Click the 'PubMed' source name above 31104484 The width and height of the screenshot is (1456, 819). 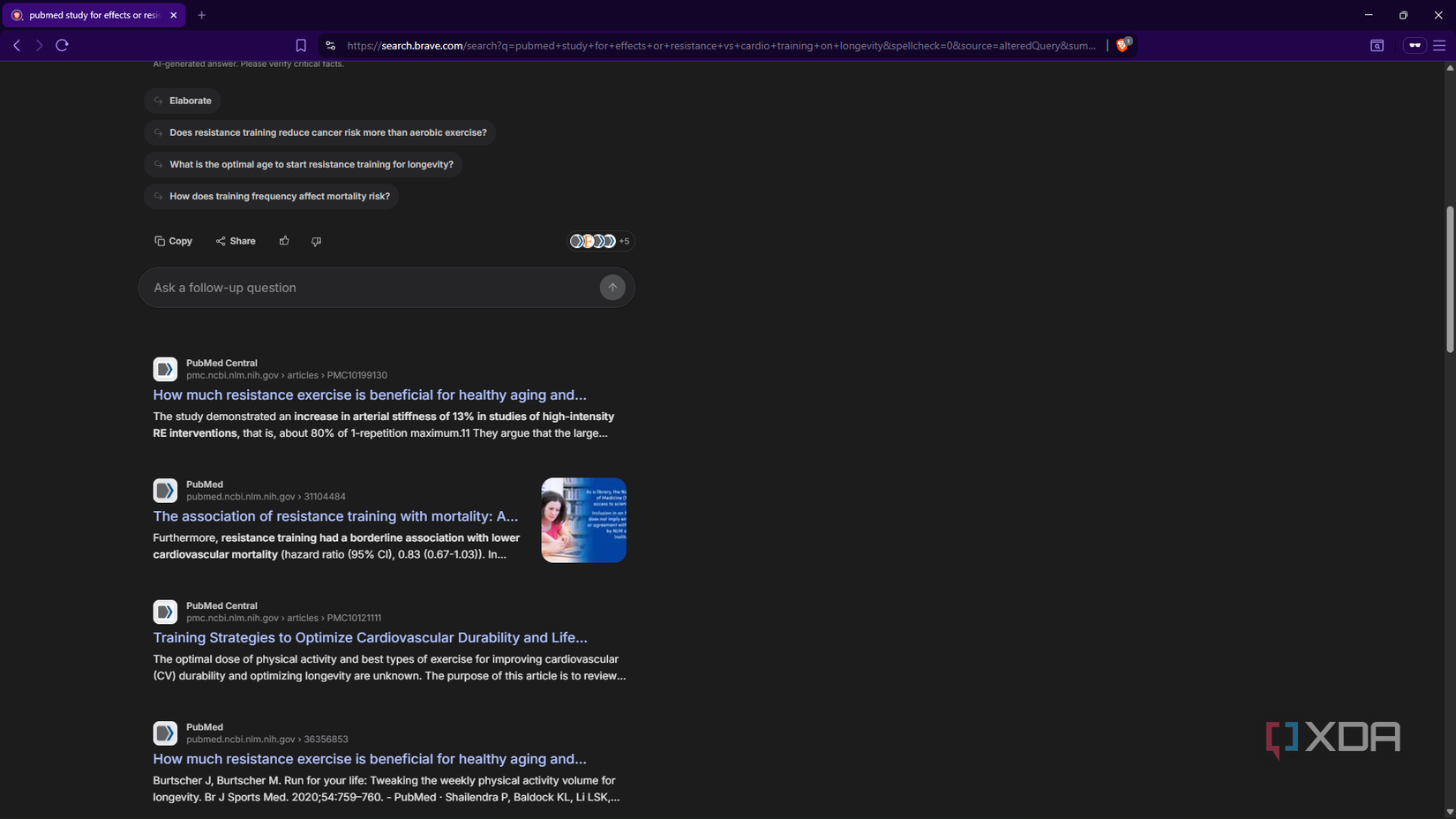[x=205, y=485]
